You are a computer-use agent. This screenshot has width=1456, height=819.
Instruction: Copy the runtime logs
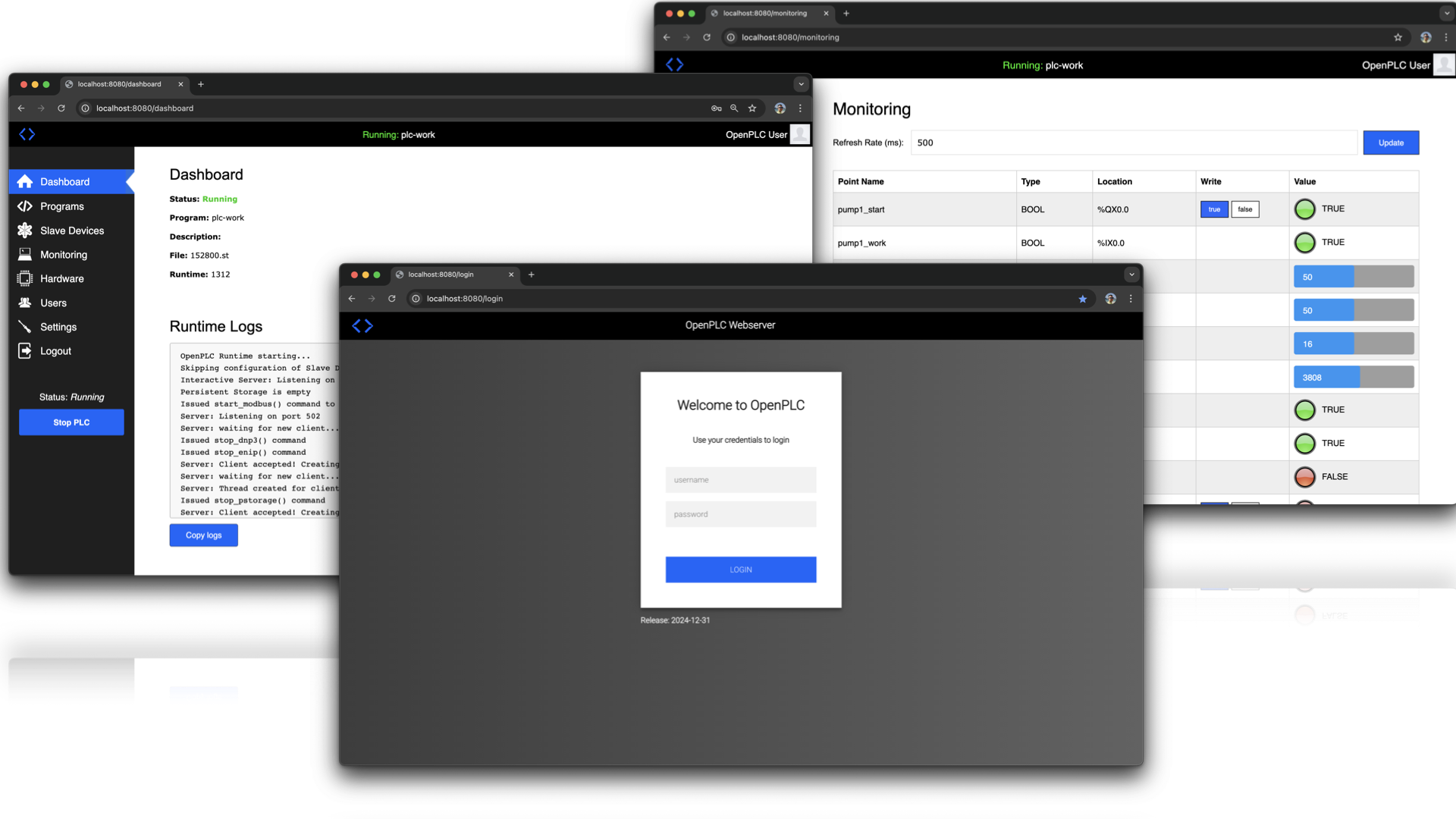(203, 535)
